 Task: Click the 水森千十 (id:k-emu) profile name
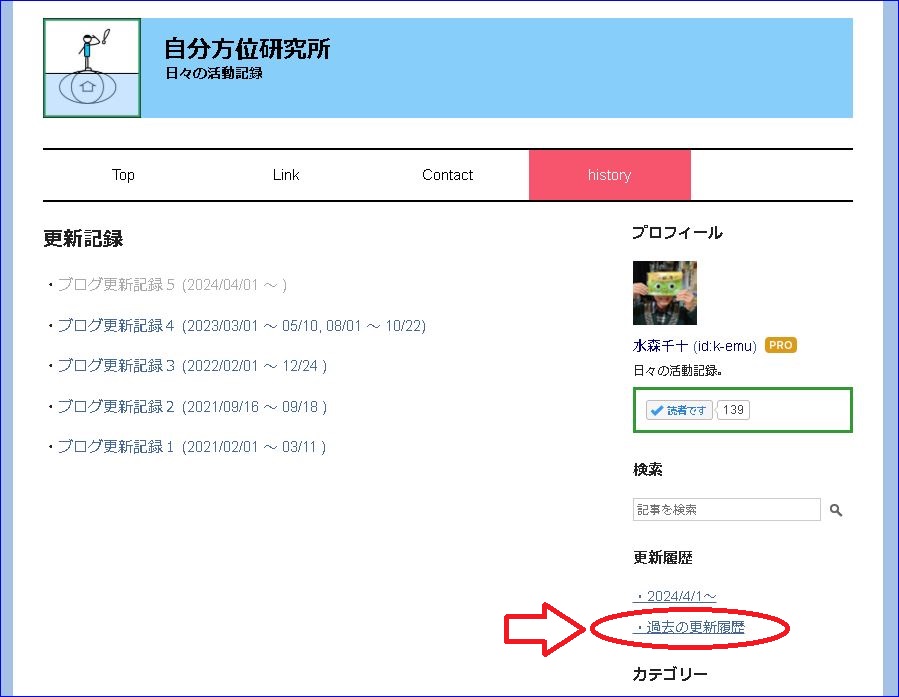point(695,346)
